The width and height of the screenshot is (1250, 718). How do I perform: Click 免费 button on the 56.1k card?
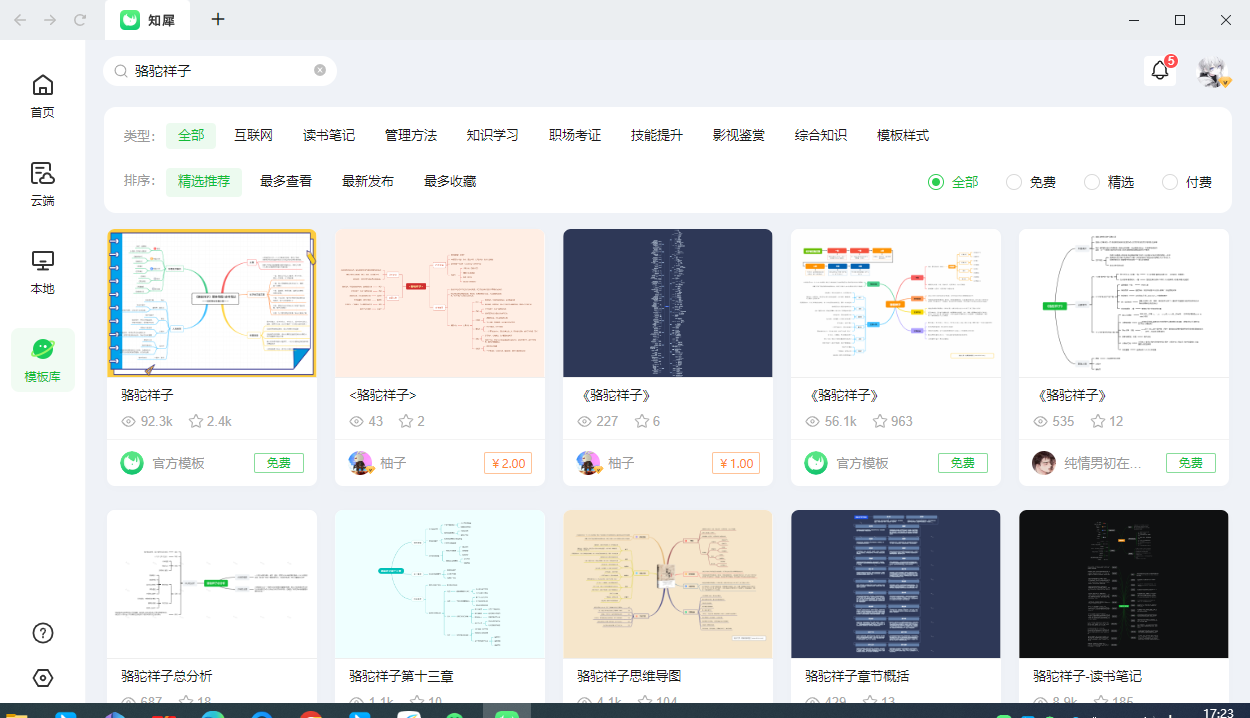click(x=963, y=463)
